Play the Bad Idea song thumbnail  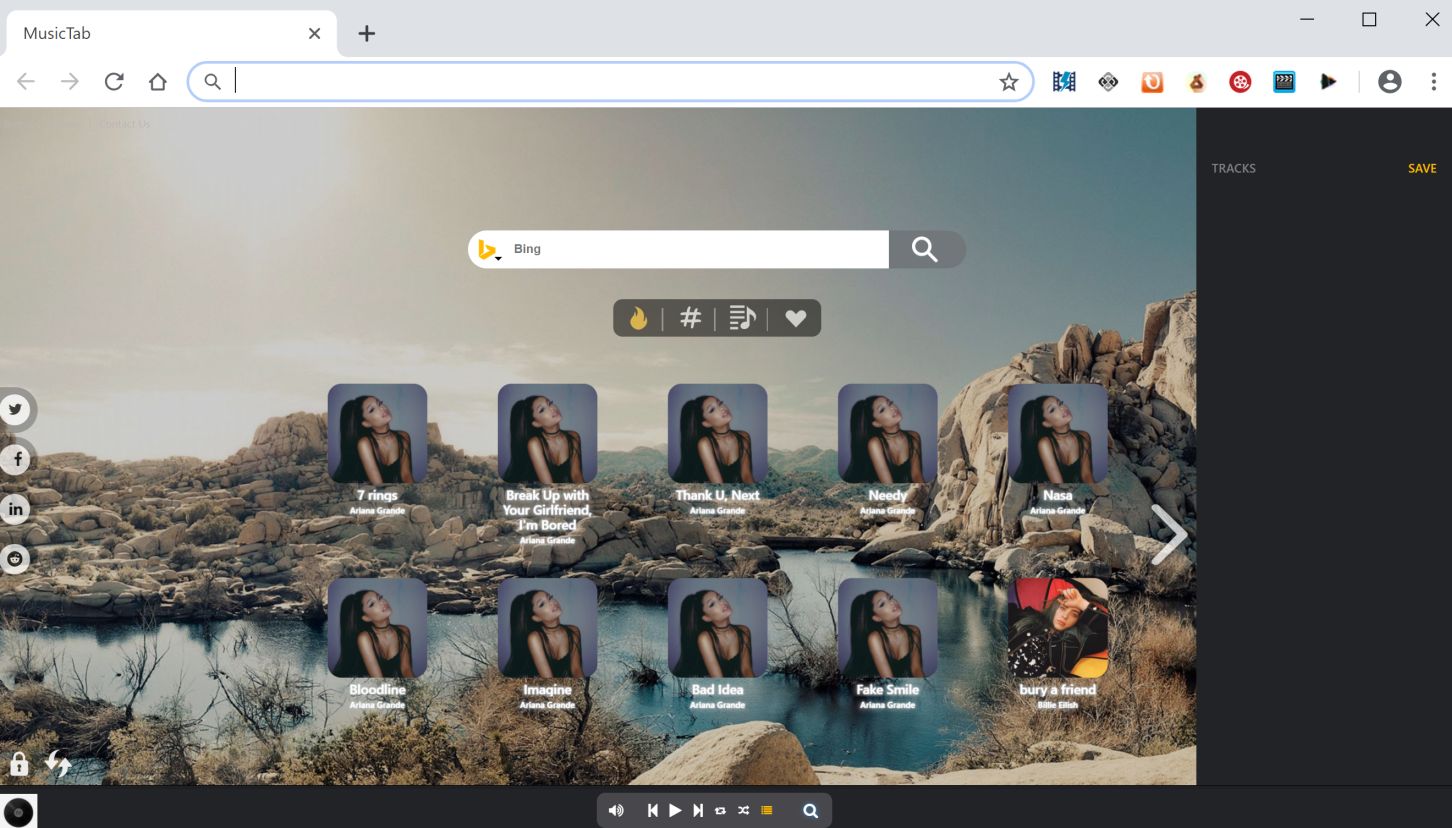pyautogui.click(x=717, y=627)
